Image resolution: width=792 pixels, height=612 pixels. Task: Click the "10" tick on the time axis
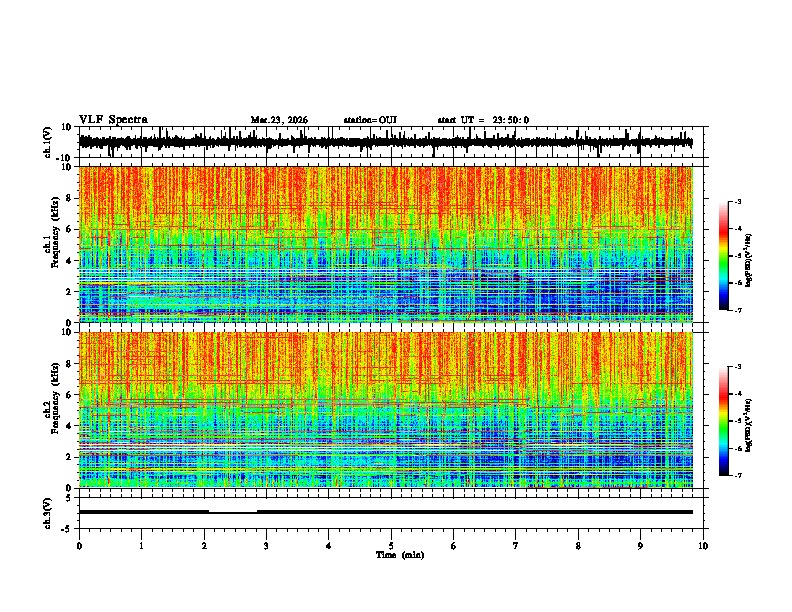click(x=703, y=546)
